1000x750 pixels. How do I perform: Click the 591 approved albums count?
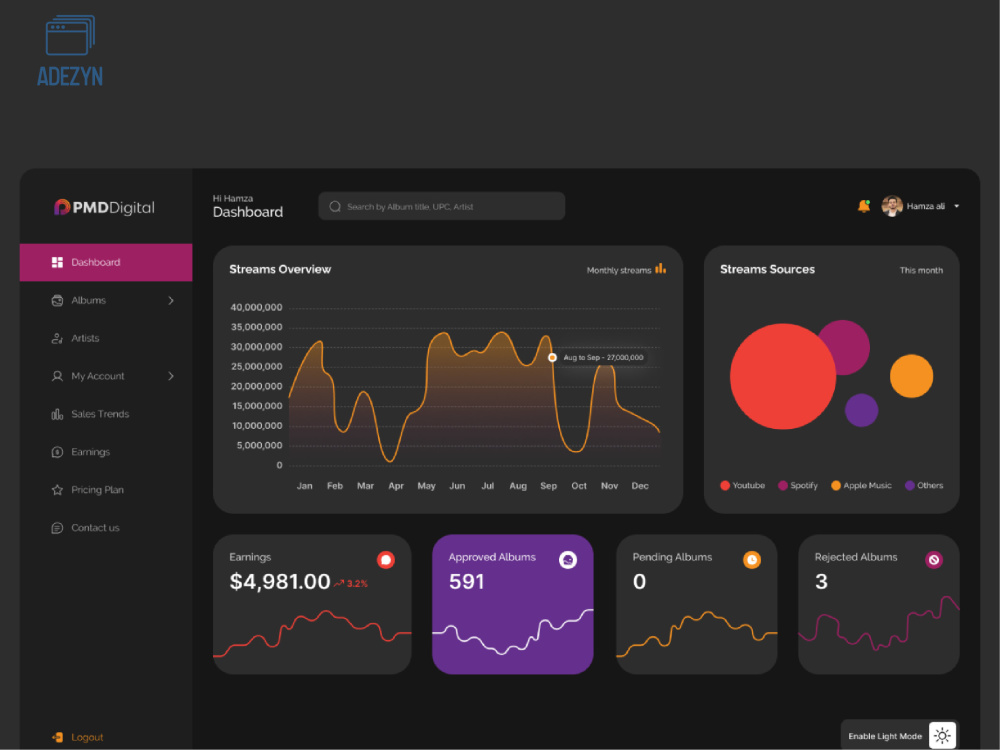pyautogui.click(x=466, y=582)
